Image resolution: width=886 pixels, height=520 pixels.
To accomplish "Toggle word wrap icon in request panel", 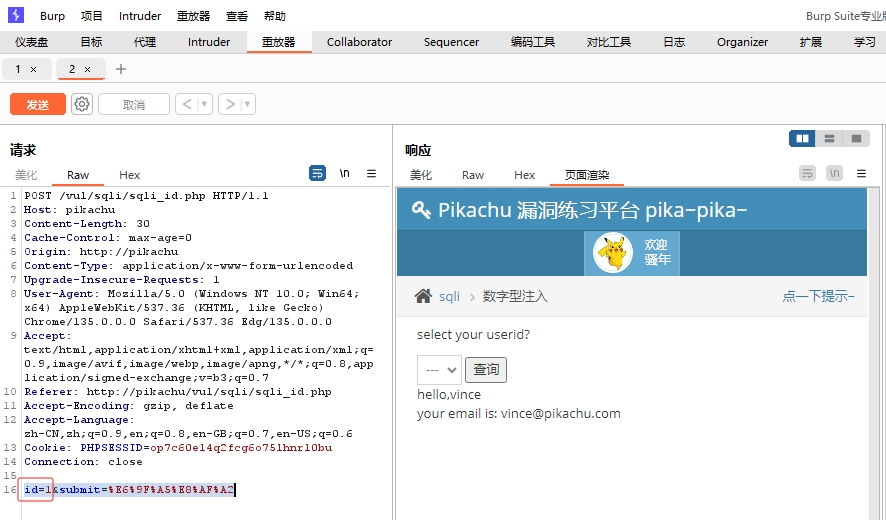I will [318, 173].
